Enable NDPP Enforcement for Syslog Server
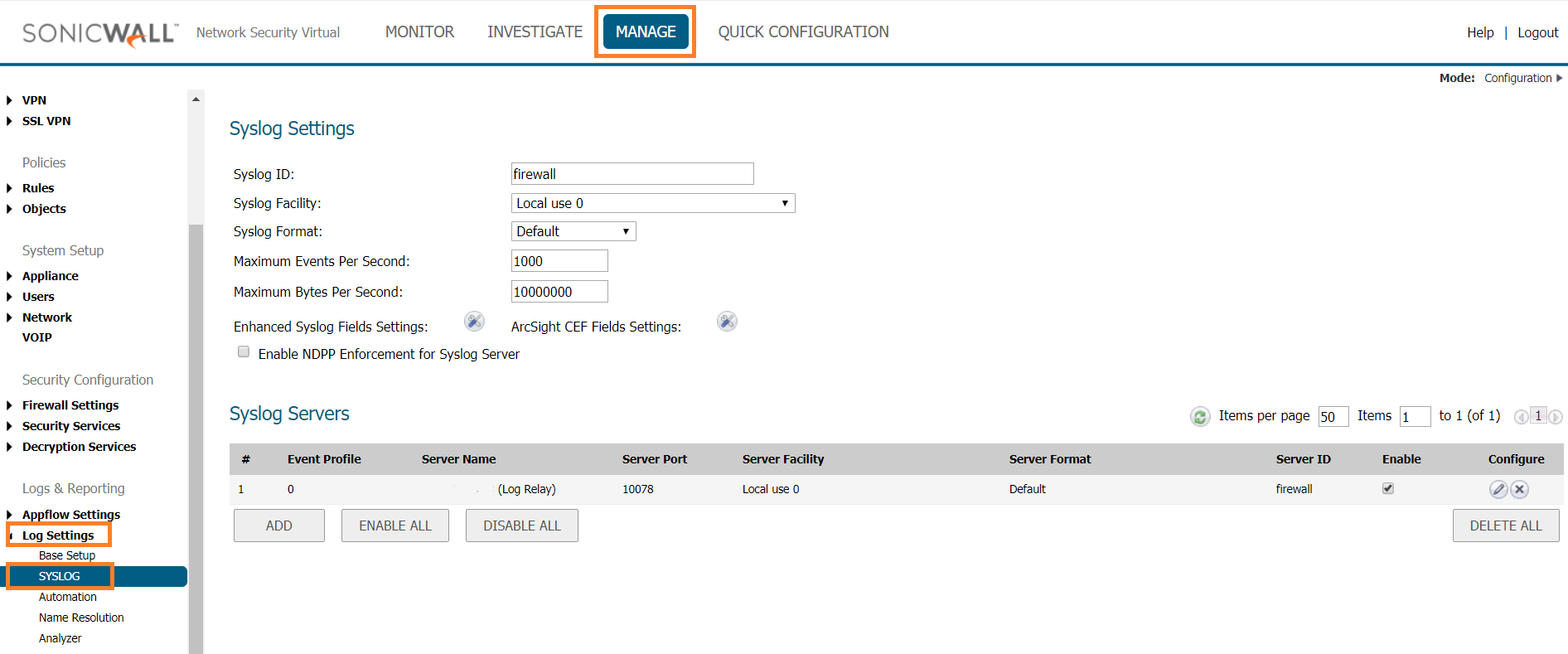 point(244,352)
